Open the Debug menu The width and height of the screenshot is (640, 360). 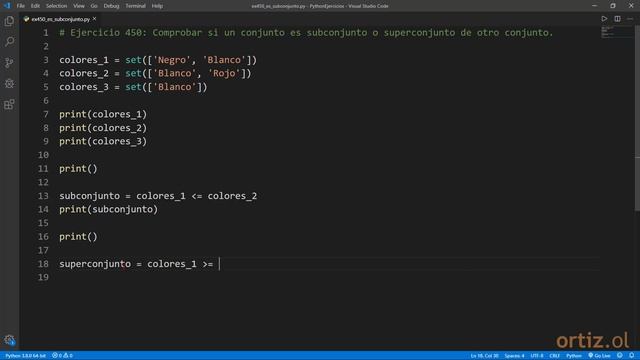[111, 6]
